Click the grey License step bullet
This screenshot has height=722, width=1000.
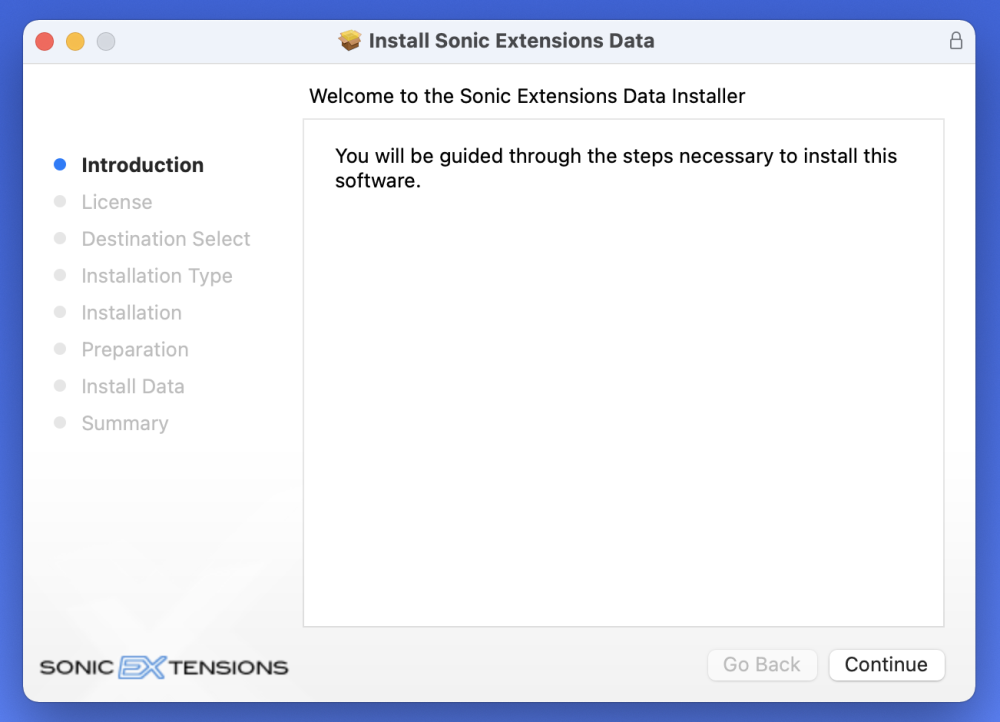(x=60, y=202)
